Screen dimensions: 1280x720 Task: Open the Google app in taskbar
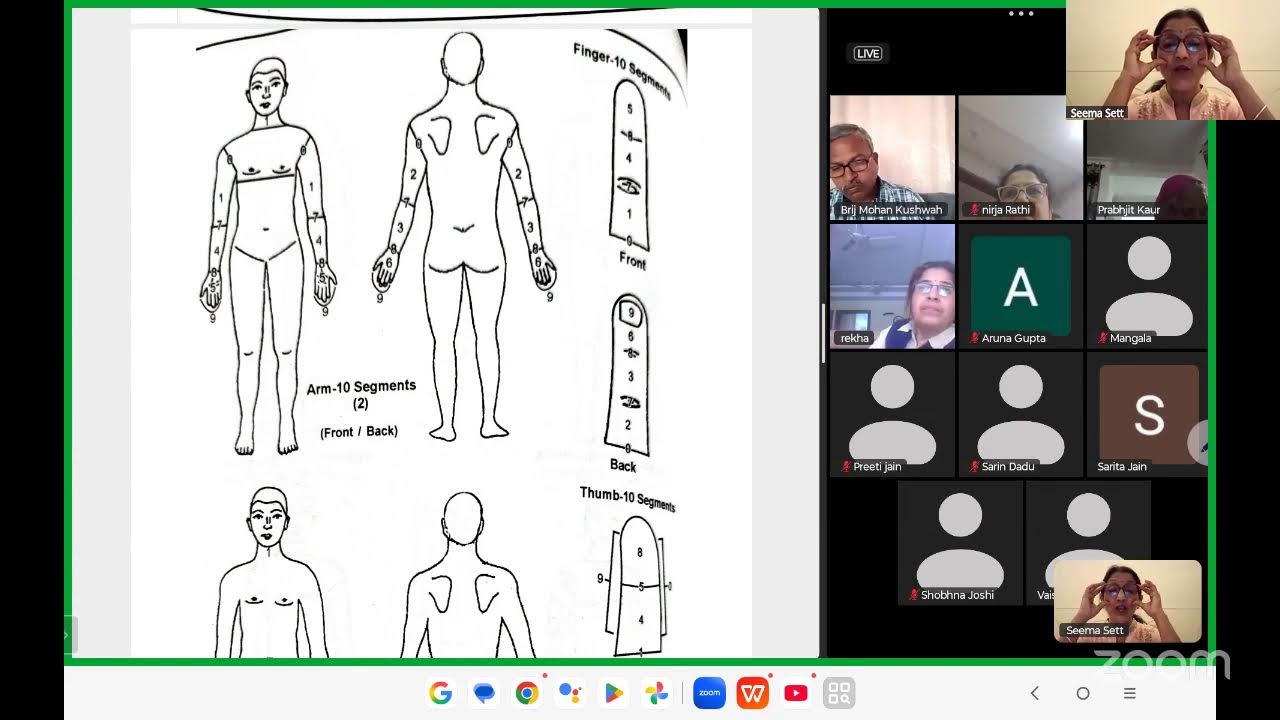441,693
